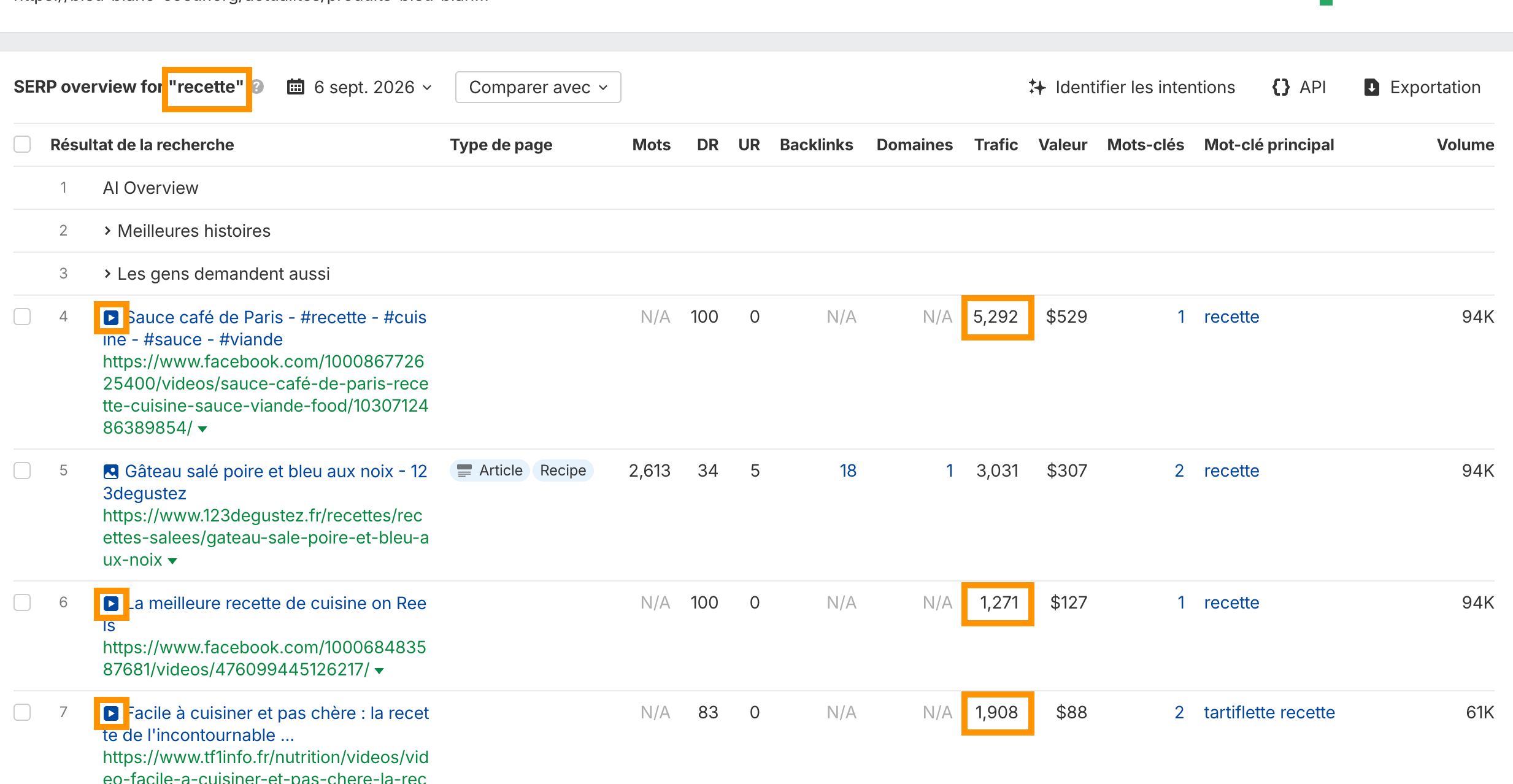Click the 3,031 traffic value
Screen dimensions: 1513x784
coord(997,471)
